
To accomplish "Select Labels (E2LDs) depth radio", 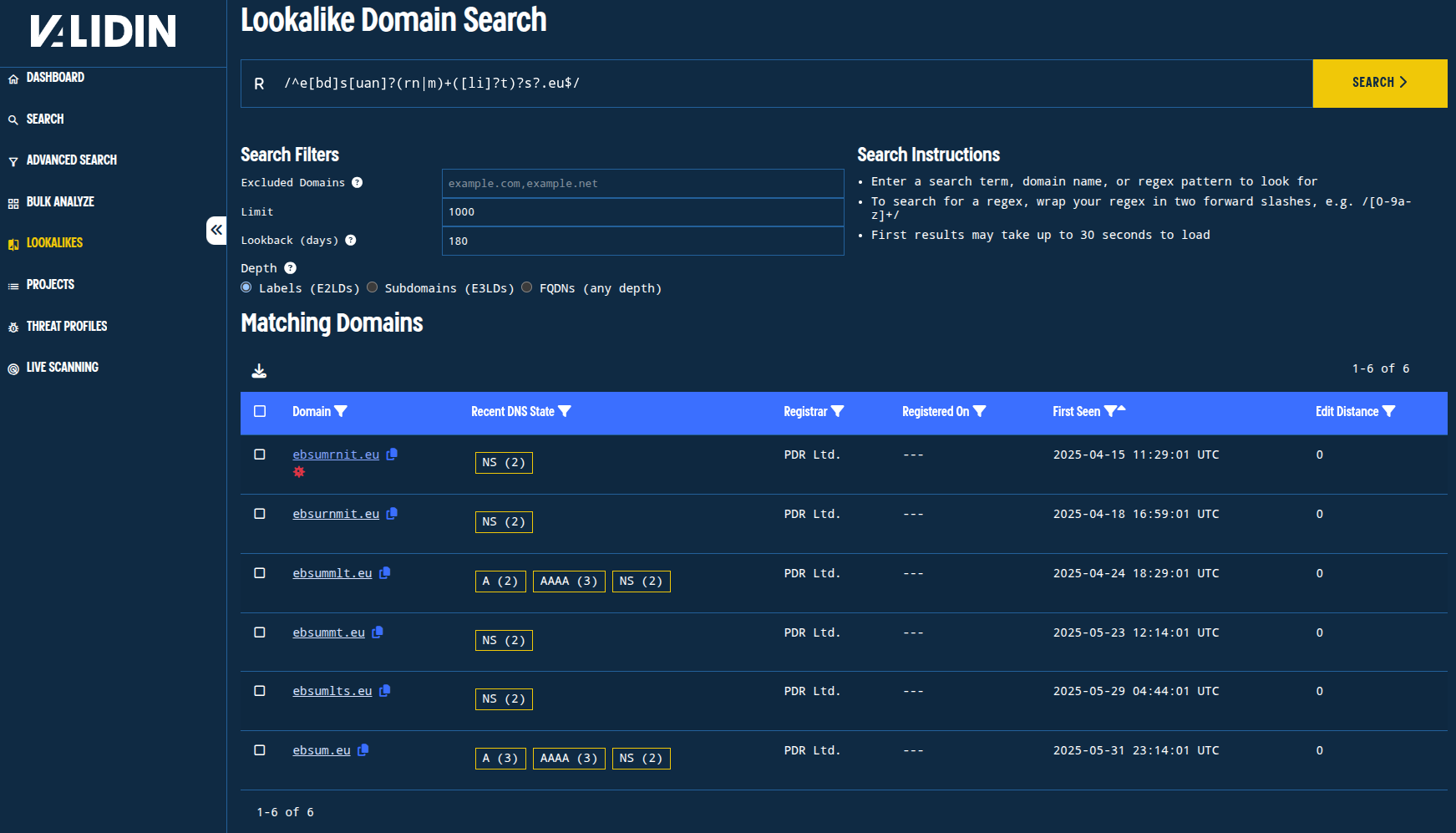I will click(246, 287).
